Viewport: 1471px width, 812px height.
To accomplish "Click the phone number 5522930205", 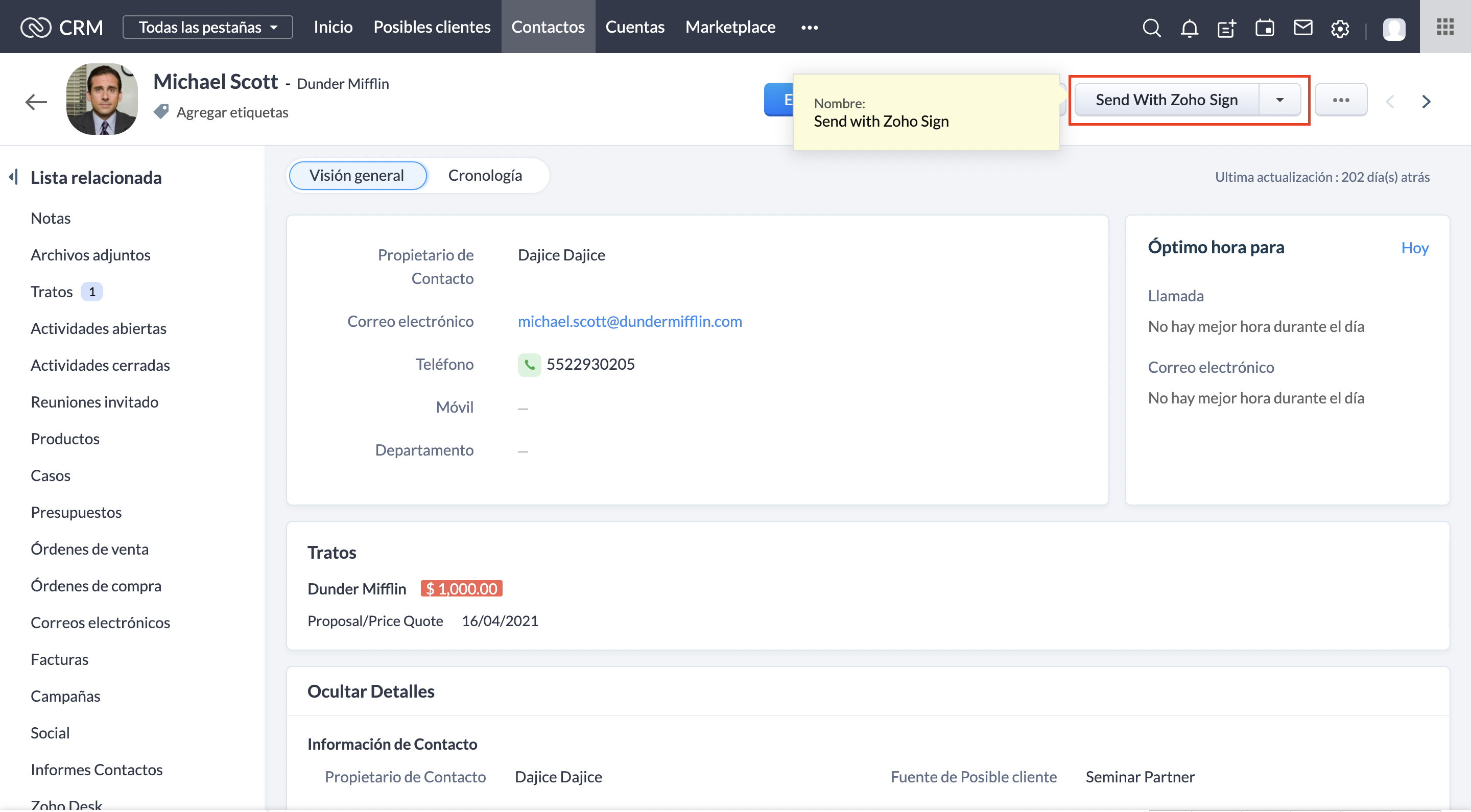I will click(590, 364).
